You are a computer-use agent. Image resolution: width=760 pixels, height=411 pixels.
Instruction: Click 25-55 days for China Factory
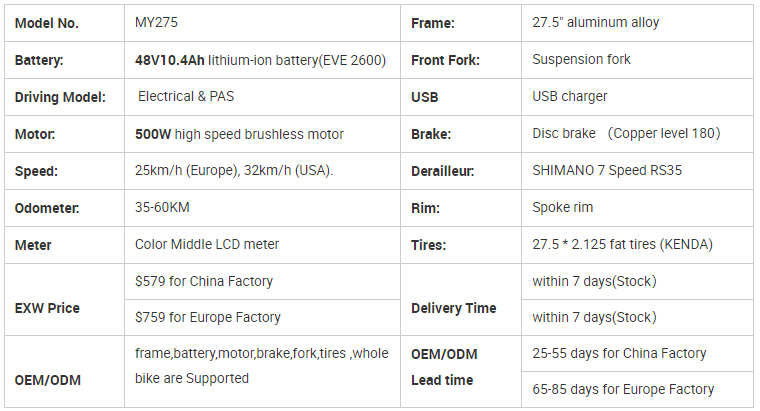[619, 353]
